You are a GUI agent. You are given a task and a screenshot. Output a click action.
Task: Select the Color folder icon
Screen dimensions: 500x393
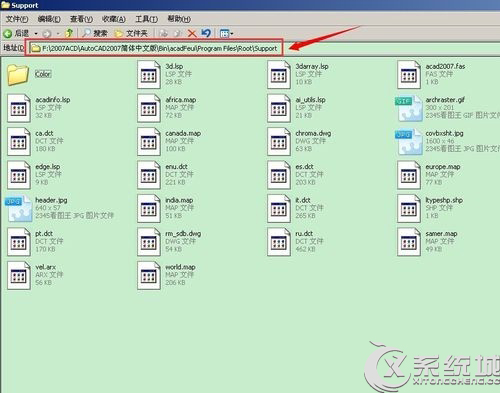18,74
